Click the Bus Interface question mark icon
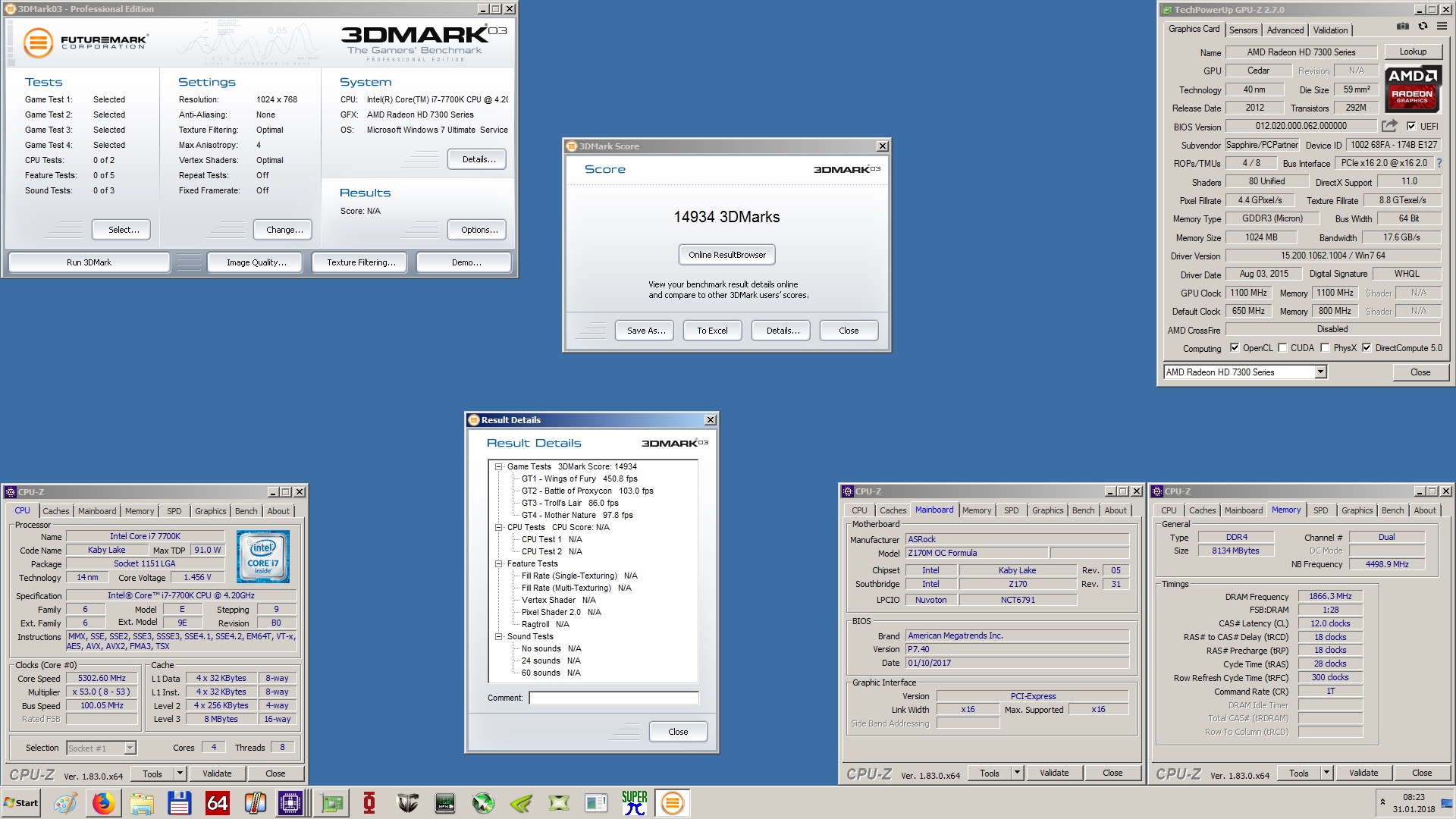The width and height of the screenshot is (1456, 819). 1439,163
